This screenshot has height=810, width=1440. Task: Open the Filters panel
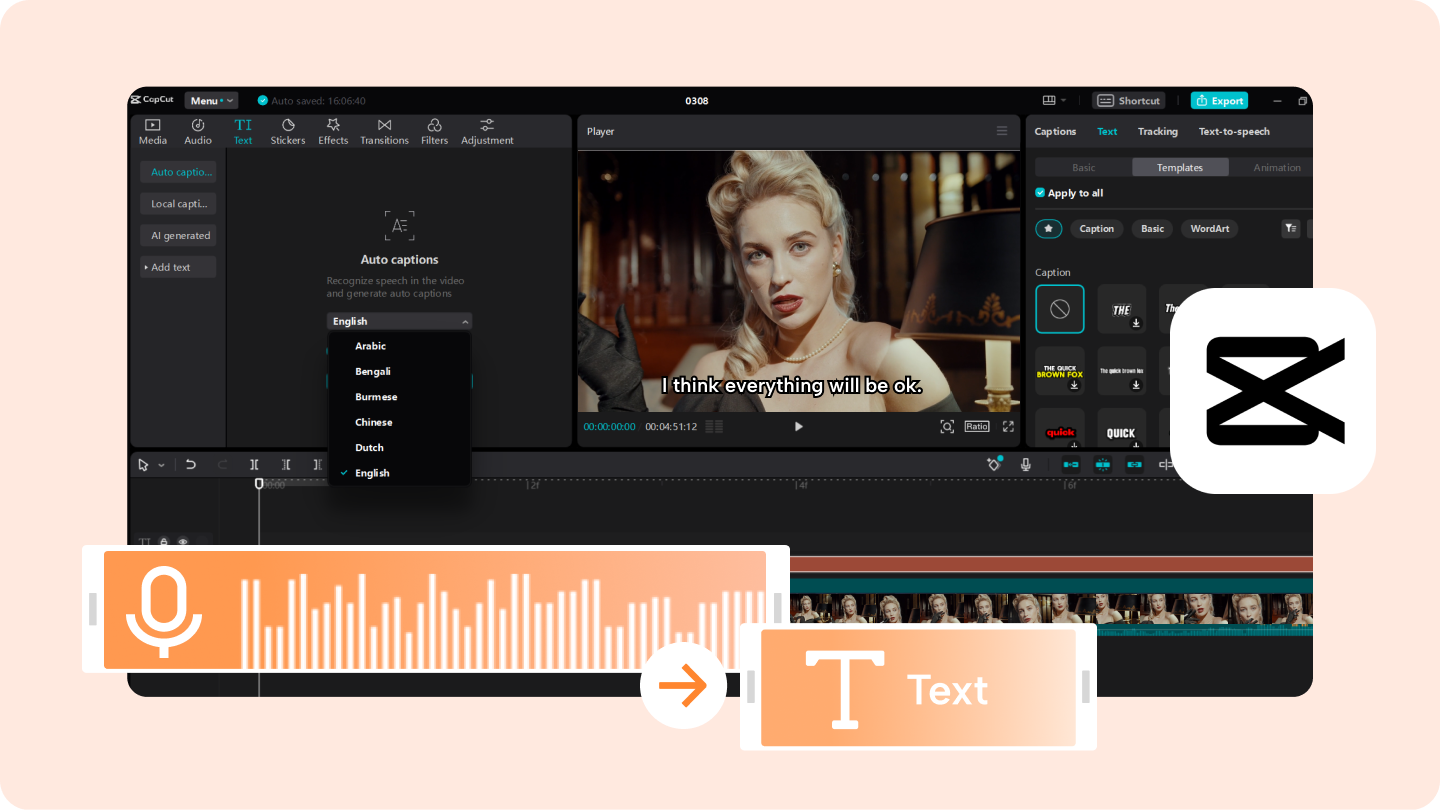(434, 132)
